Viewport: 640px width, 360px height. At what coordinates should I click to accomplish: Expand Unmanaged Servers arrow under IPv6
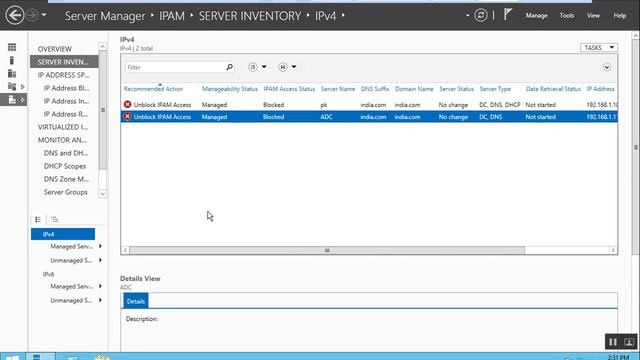[x=100, y=300]
